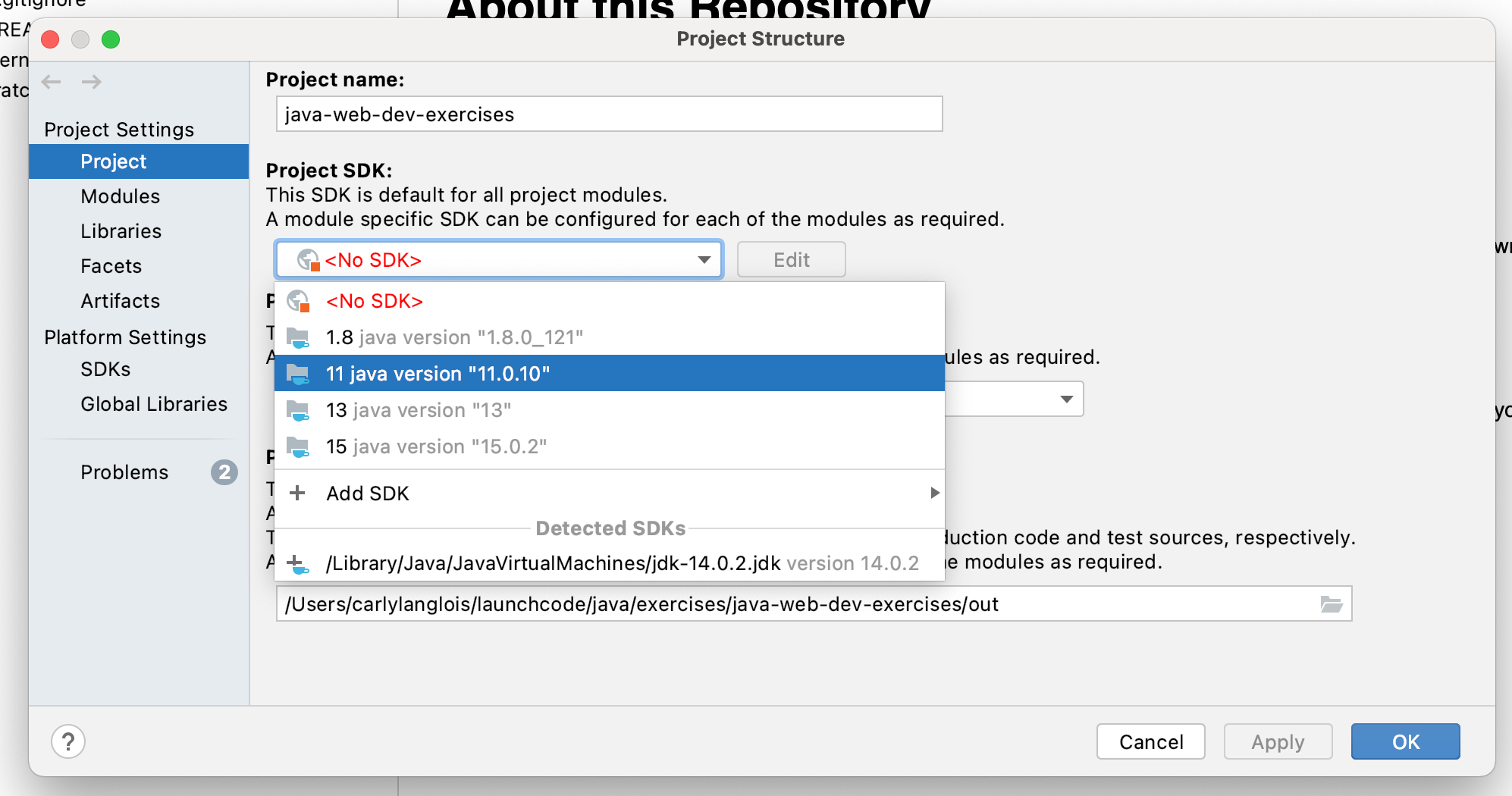Click the JDK icon beside java version 13
Screen dimensions: 1512x796
tap(299, 410)
